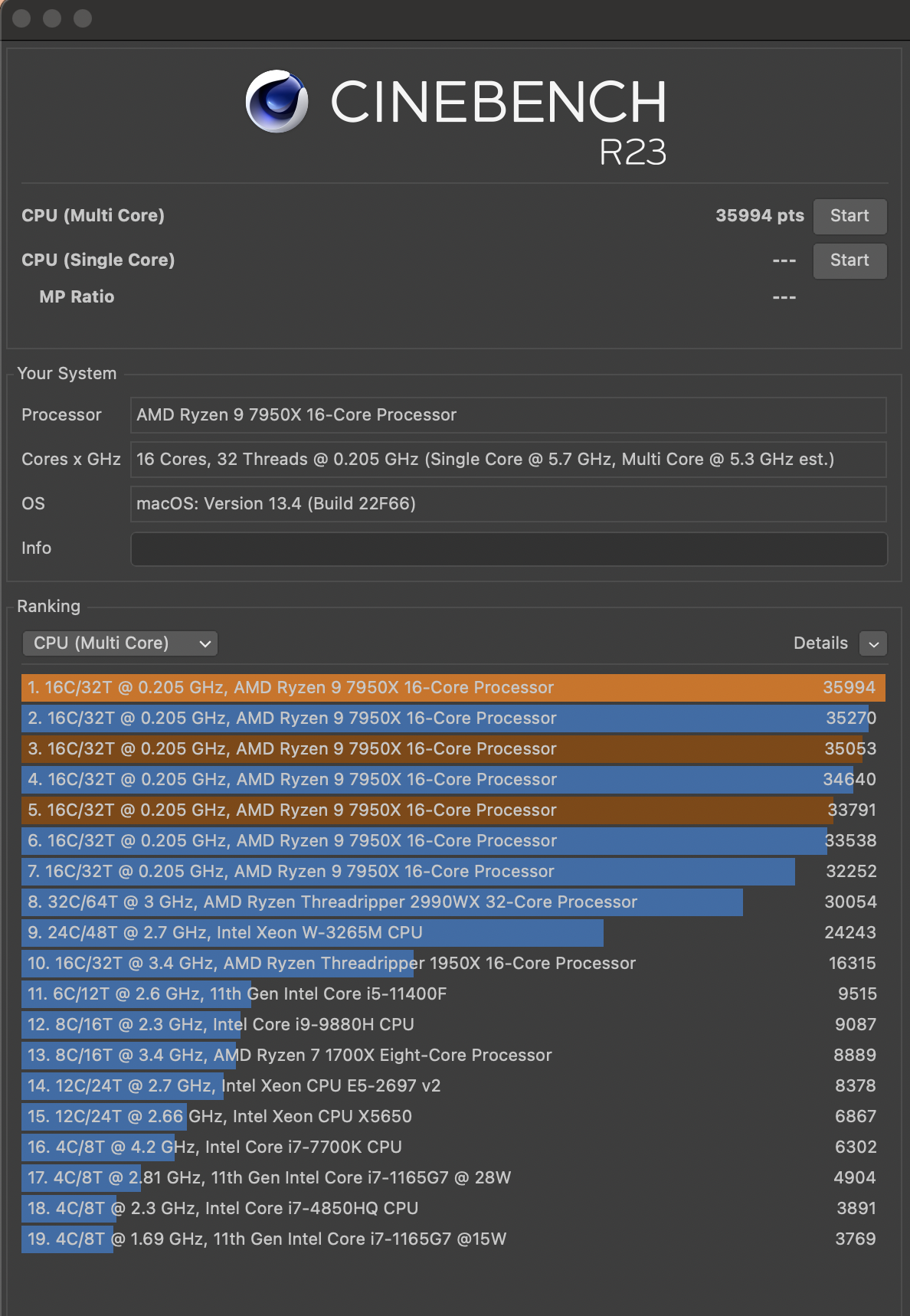Select ranking row 6 scoring 33538
910x1316 pixels.
(453, 841)
